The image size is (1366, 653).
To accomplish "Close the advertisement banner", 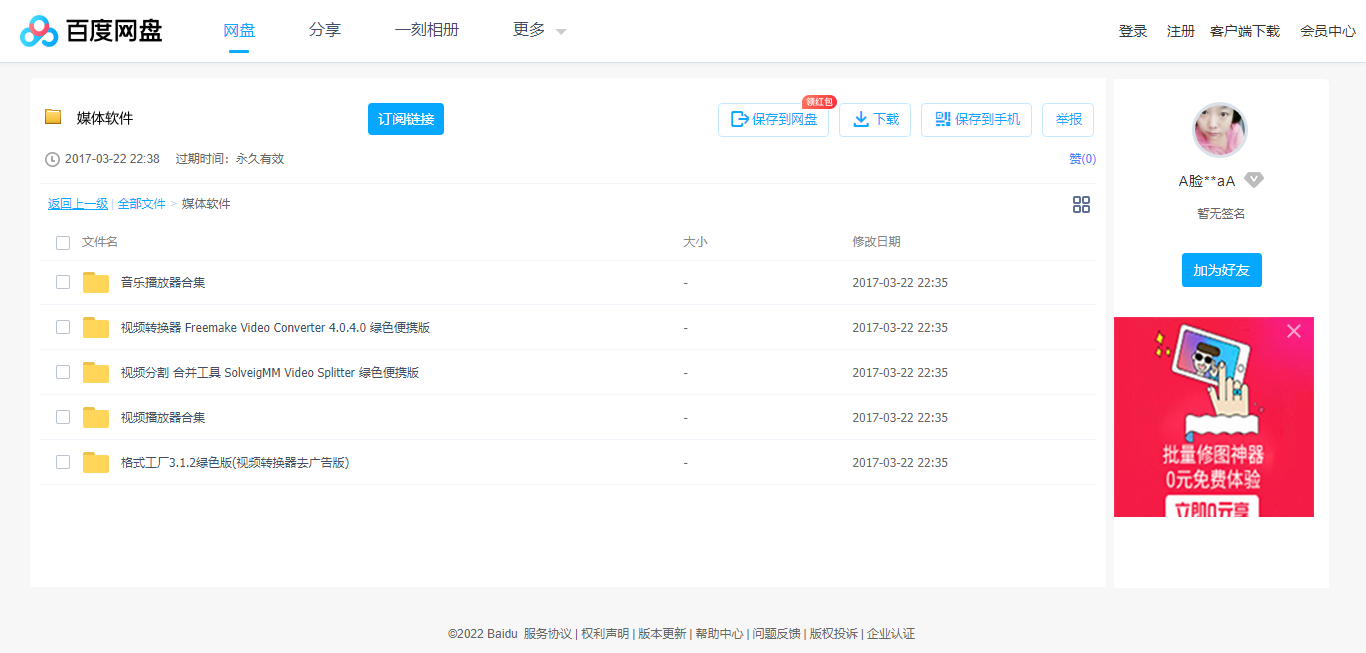I will (x=1294, y=331).
